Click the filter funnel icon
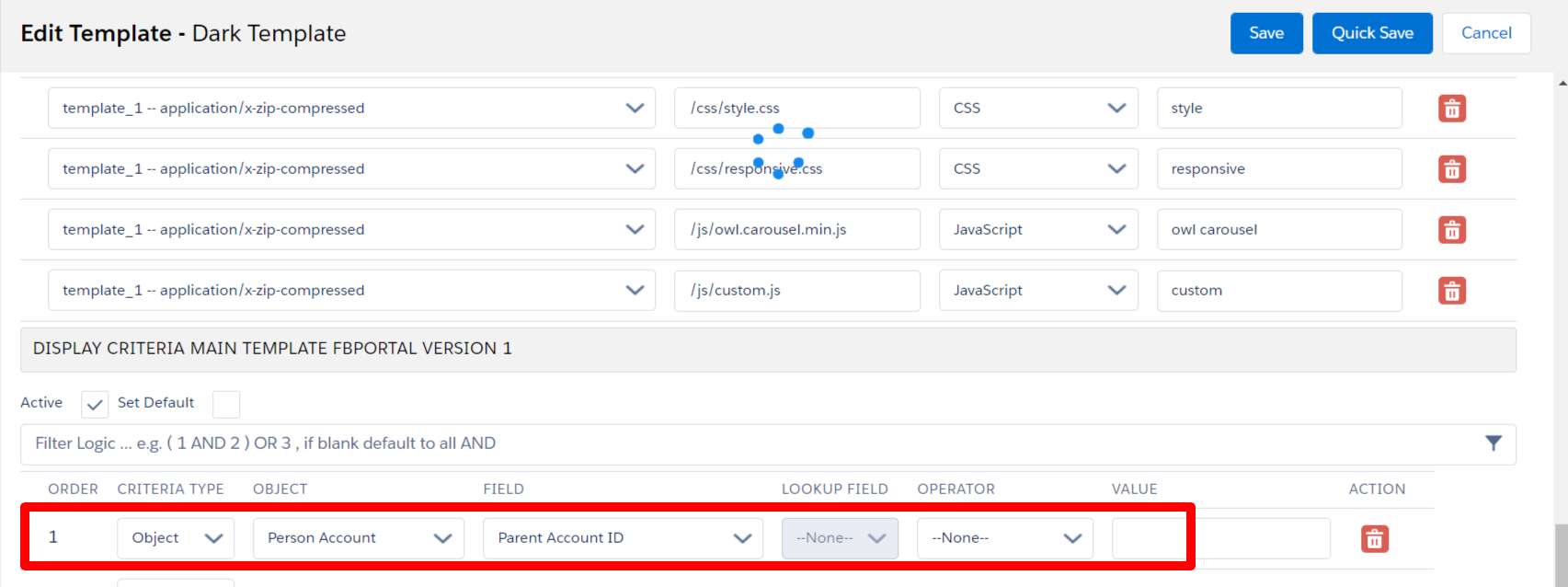 1493,443
